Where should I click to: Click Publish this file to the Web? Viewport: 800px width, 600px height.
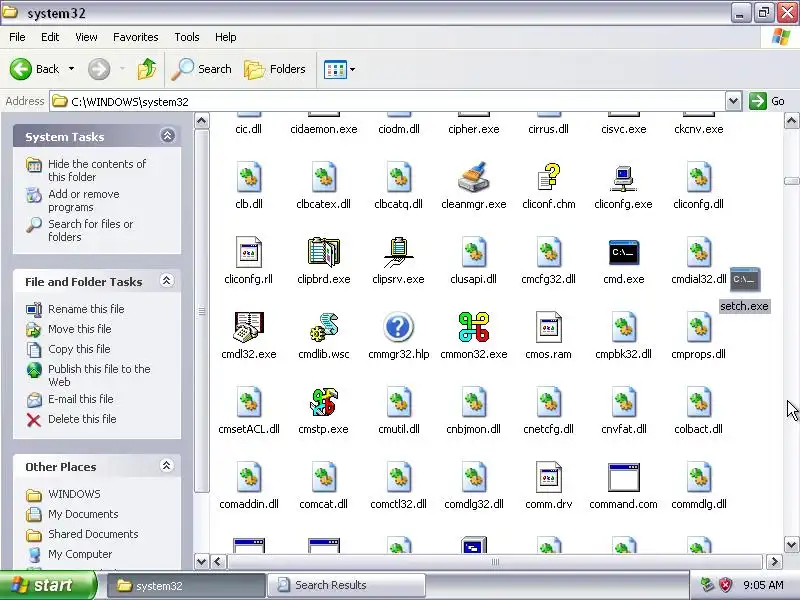[99, 375]
